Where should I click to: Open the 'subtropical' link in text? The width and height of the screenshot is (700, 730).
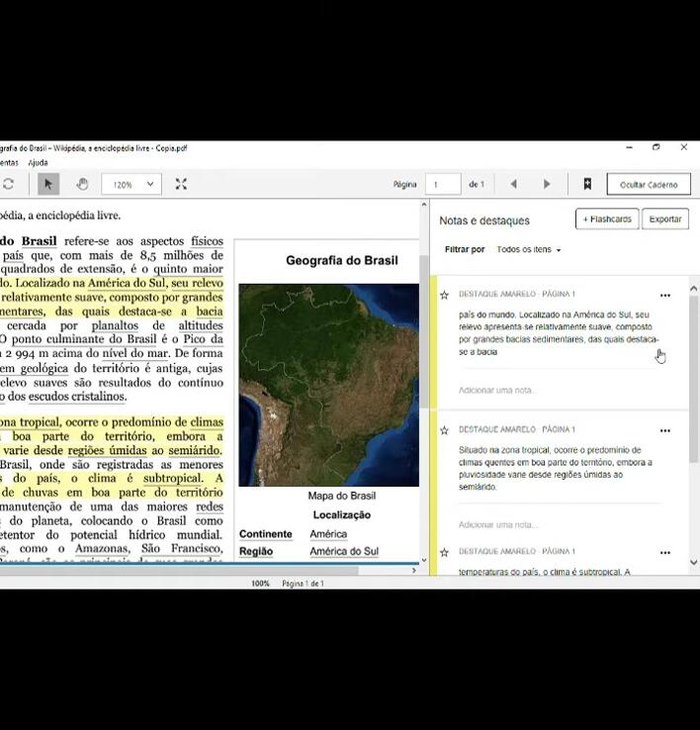tap(173, 479)
